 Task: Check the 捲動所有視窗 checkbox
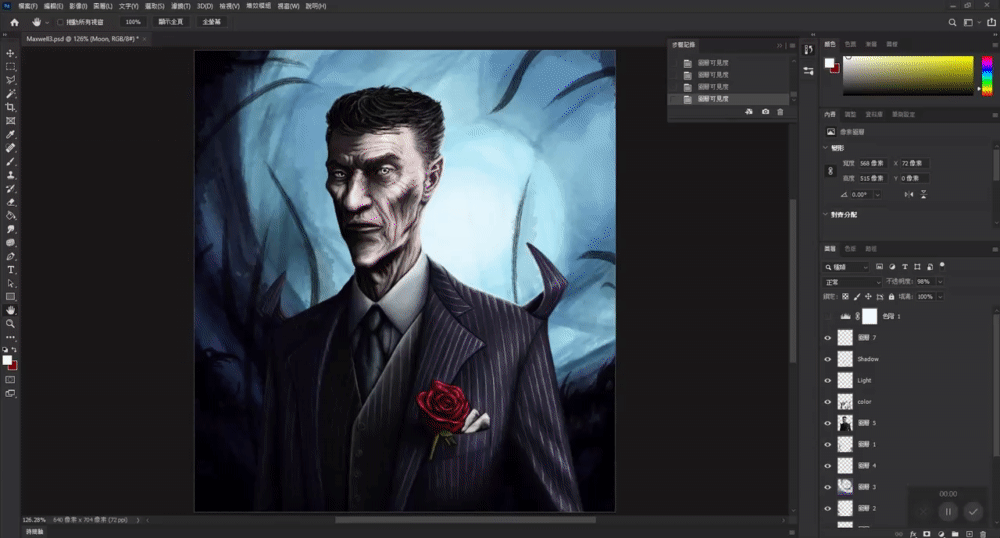(x=59, y=21)
